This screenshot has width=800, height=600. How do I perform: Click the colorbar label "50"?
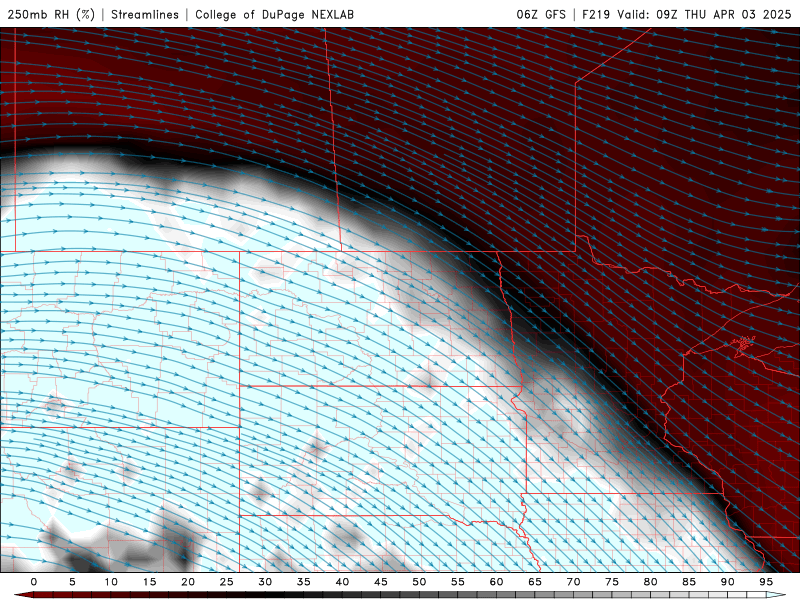coord(419,582)
